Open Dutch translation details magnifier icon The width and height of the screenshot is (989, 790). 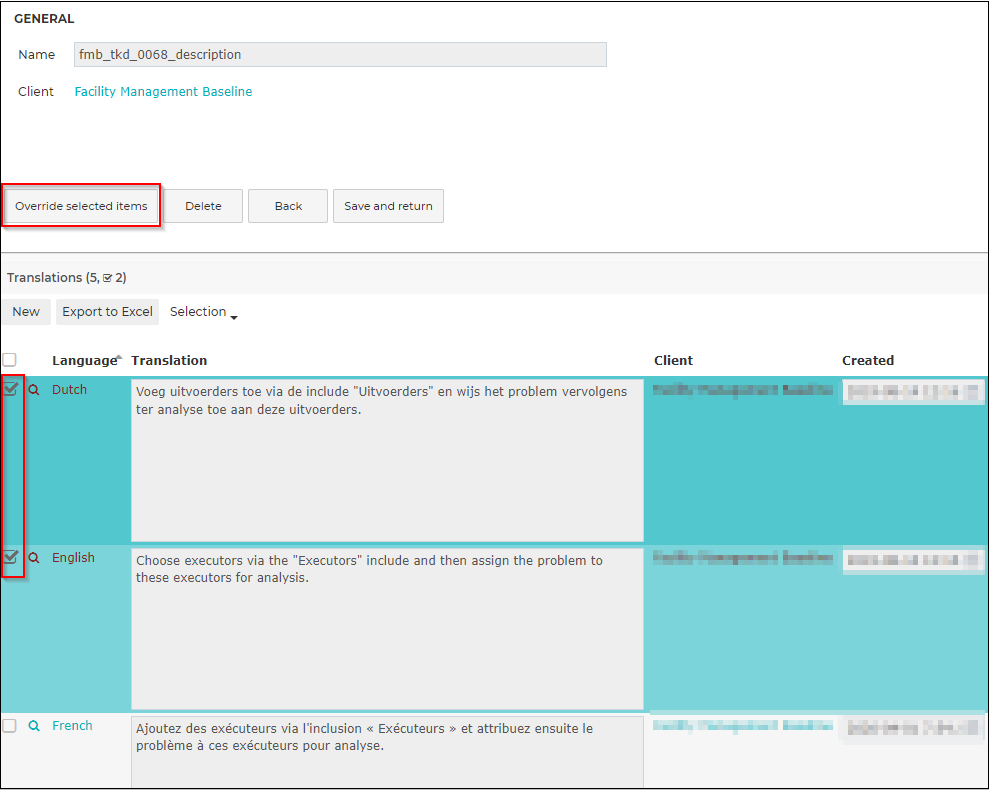point(34,390)
